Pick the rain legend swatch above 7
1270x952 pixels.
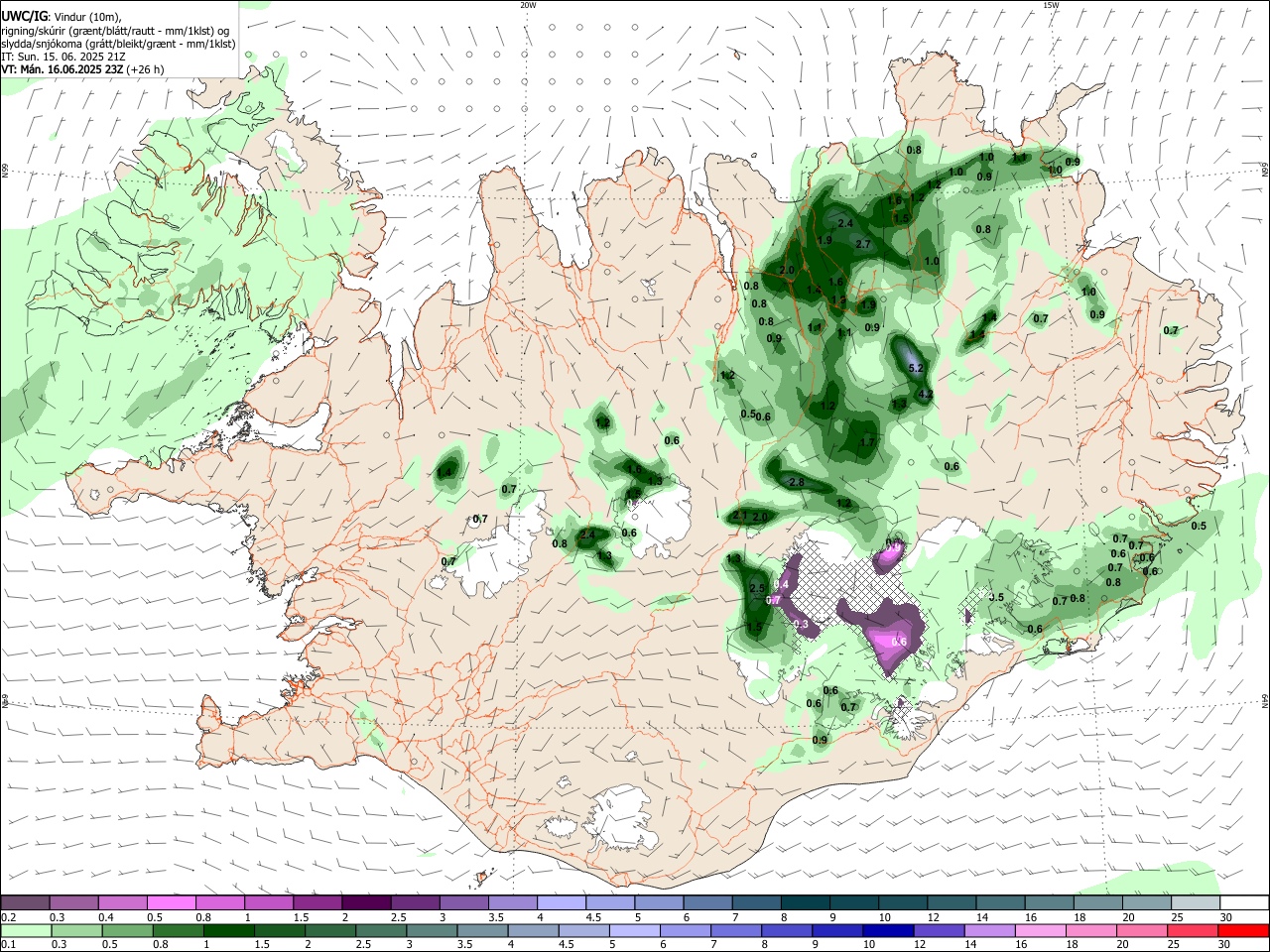(735, 930)
